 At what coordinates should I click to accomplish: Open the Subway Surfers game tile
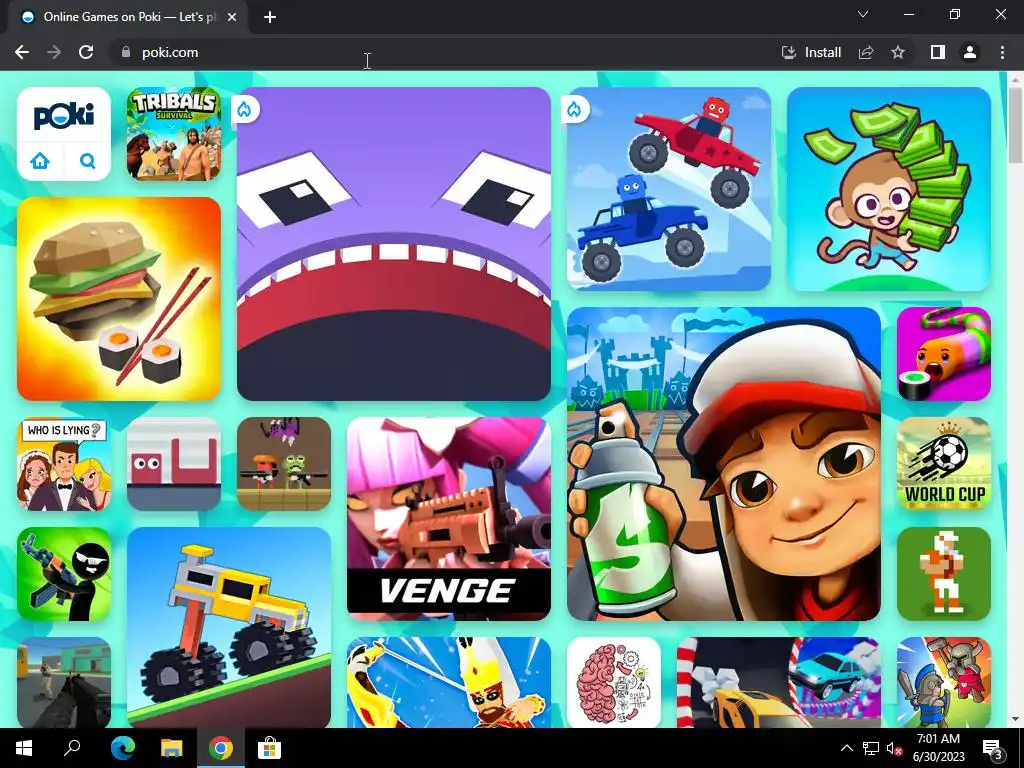724,464
